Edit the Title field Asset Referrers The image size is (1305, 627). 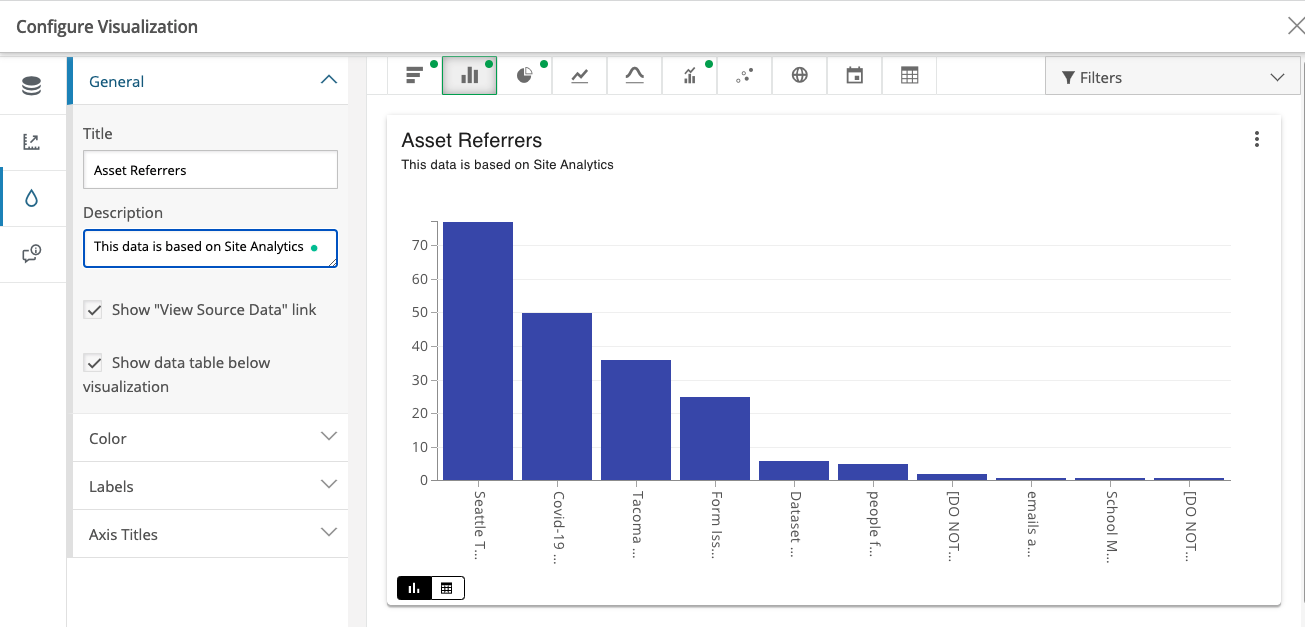pyautogui.click(x=210, y=170)
